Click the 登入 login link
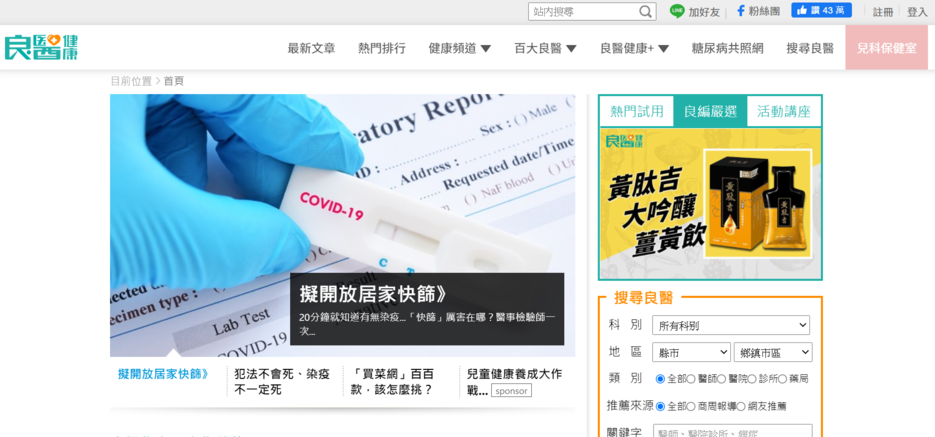Image resolution: width=935 pixels, height=437 pixels. [917, 12]
